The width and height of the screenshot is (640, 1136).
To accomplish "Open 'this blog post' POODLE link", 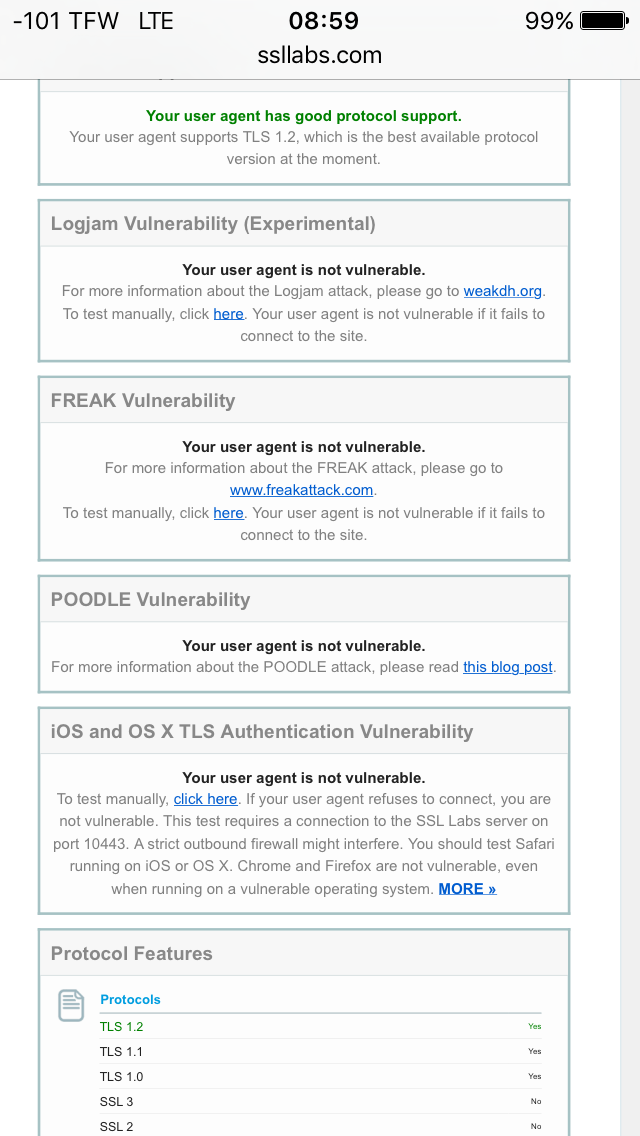I will click(x=507, y=667).
